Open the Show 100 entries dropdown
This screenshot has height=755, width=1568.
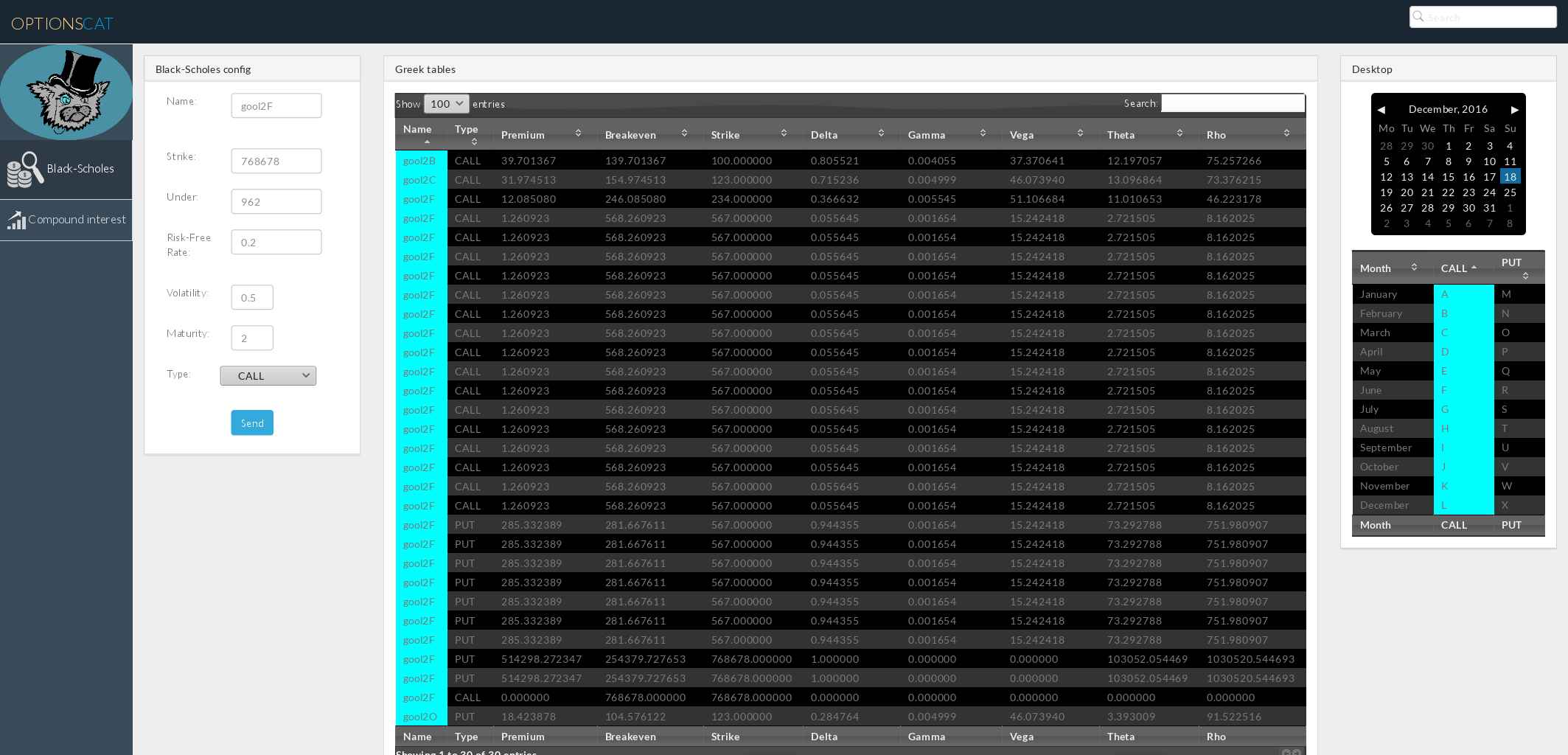[x=446, y=103]
